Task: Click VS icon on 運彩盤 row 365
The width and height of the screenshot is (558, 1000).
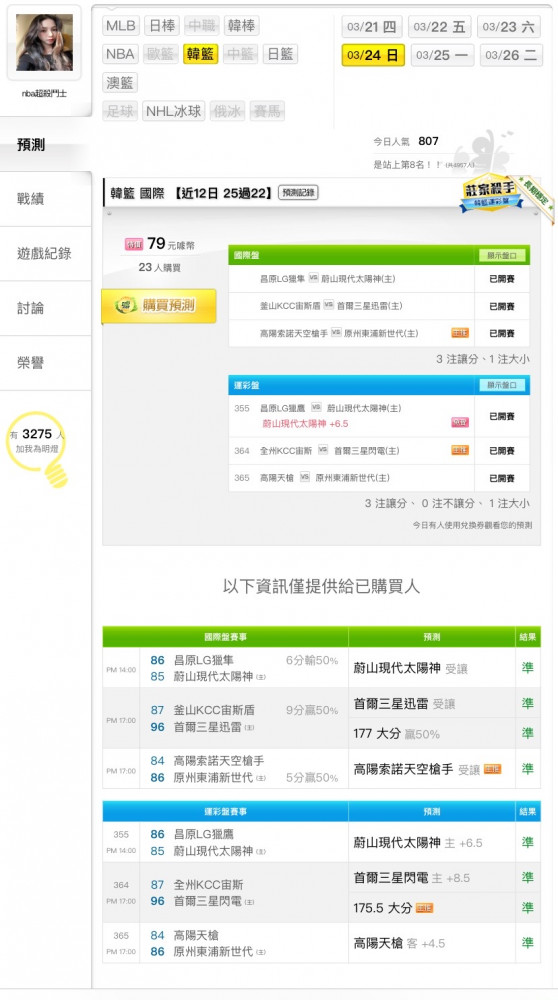Action: click(305, 477)
